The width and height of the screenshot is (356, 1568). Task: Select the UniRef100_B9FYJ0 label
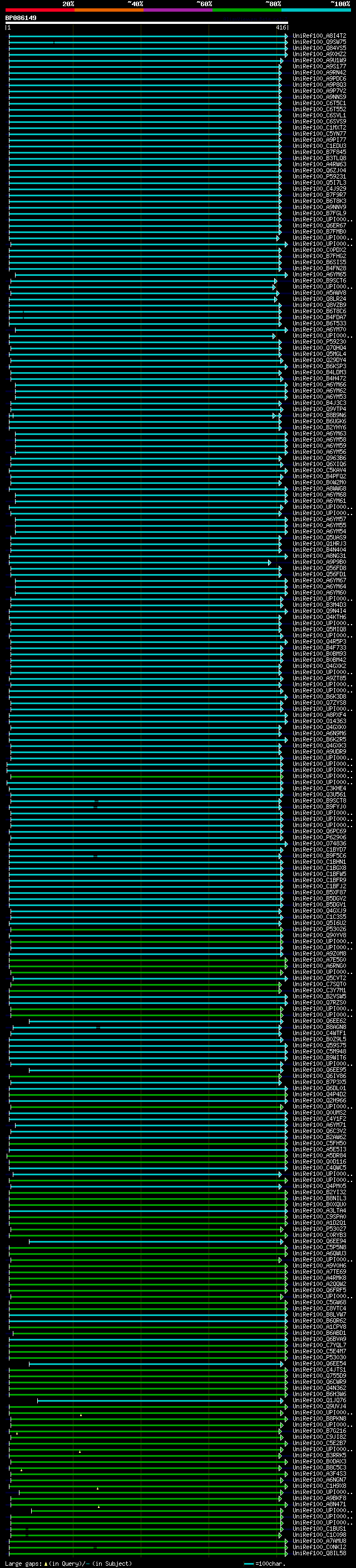(319, 807)
